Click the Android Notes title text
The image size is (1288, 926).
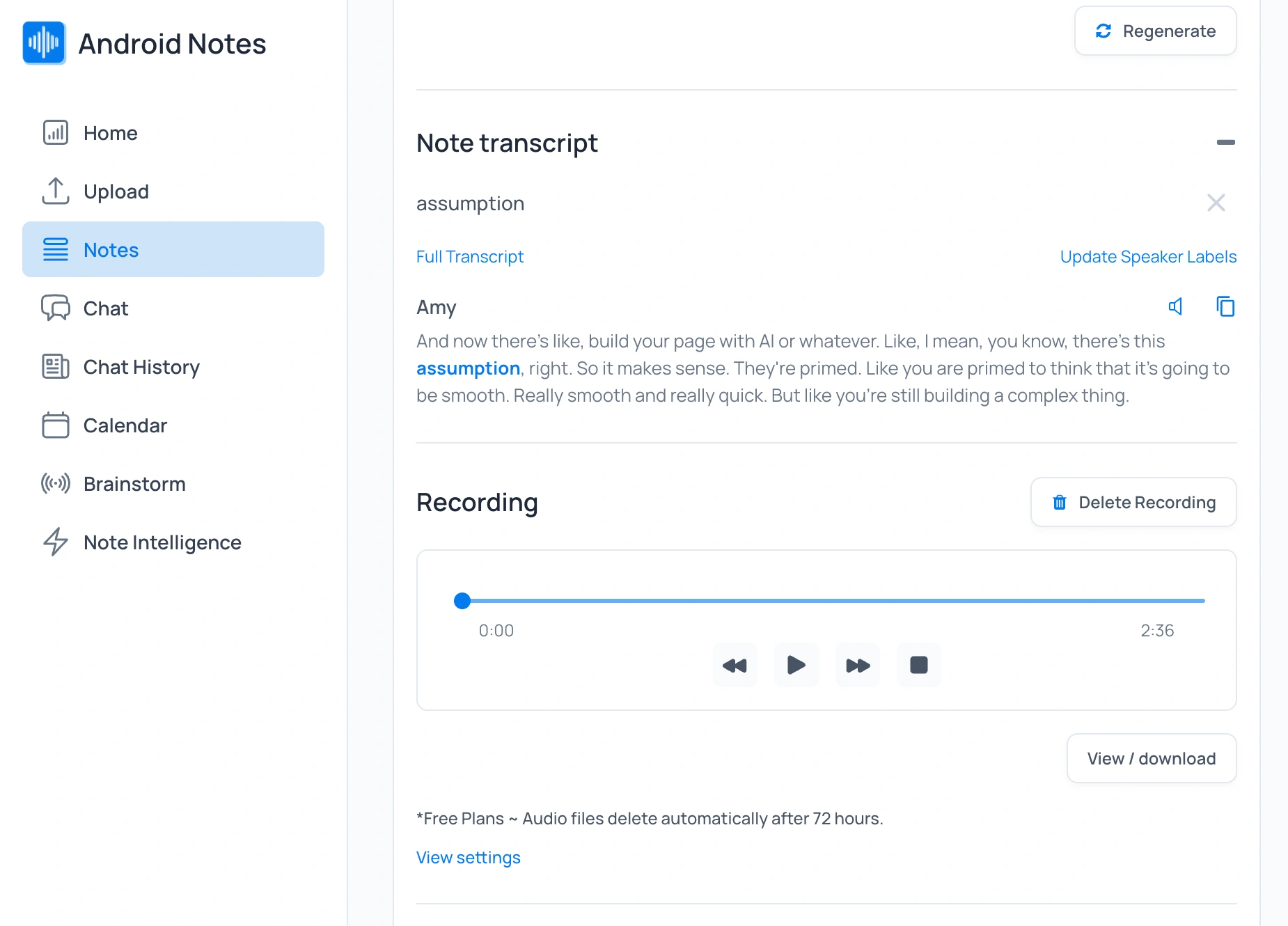pos(172,44)
